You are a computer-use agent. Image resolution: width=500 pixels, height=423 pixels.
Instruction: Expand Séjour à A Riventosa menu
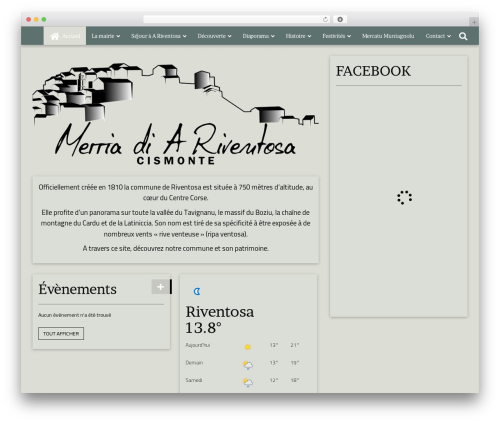tap(159, 36)
